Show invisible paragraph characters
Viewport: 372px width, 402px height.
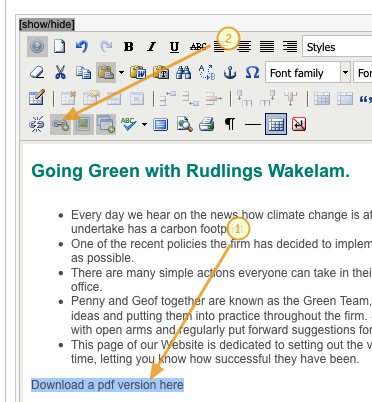click(230, 124)
